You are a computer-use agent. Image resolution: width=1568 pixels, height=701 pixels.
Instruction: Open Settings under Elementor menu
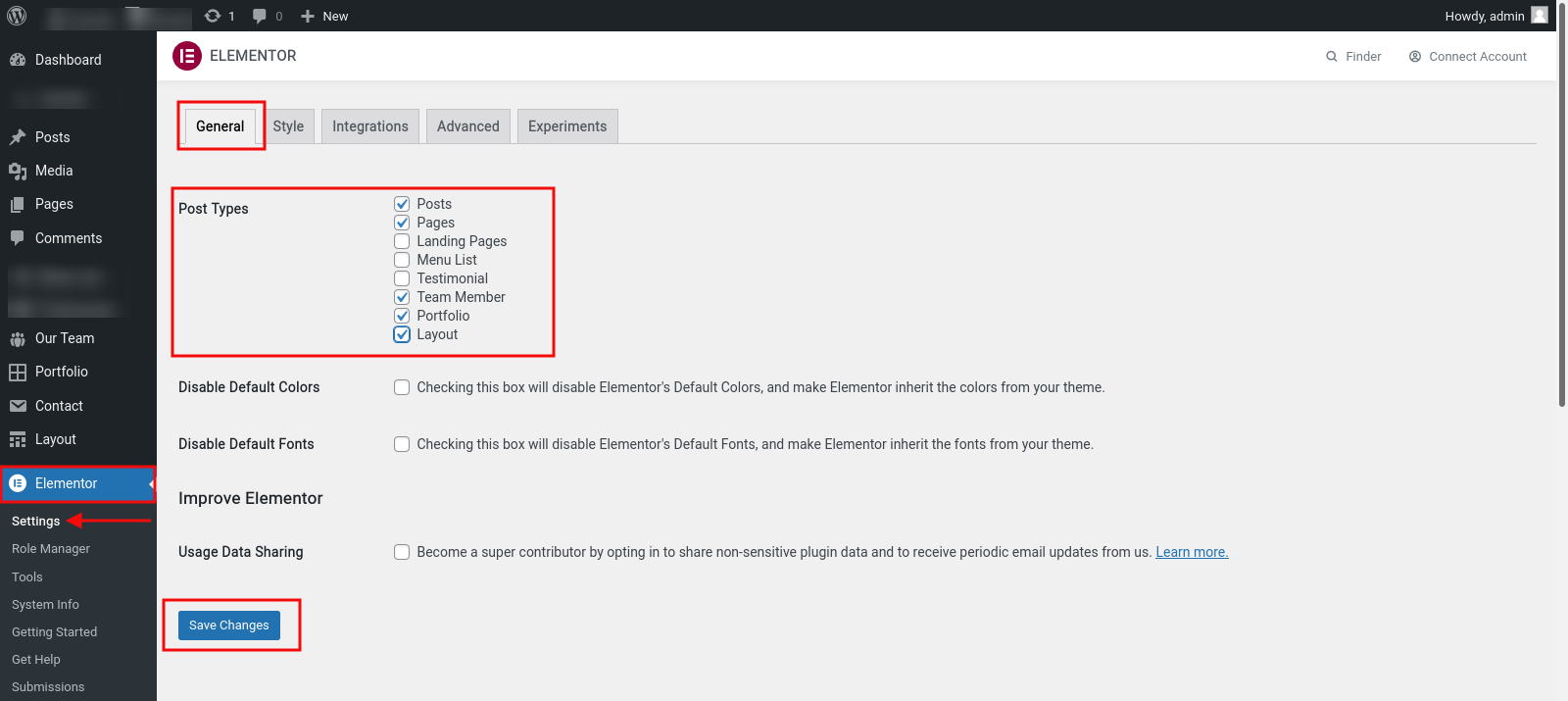(x=36, y=522)
